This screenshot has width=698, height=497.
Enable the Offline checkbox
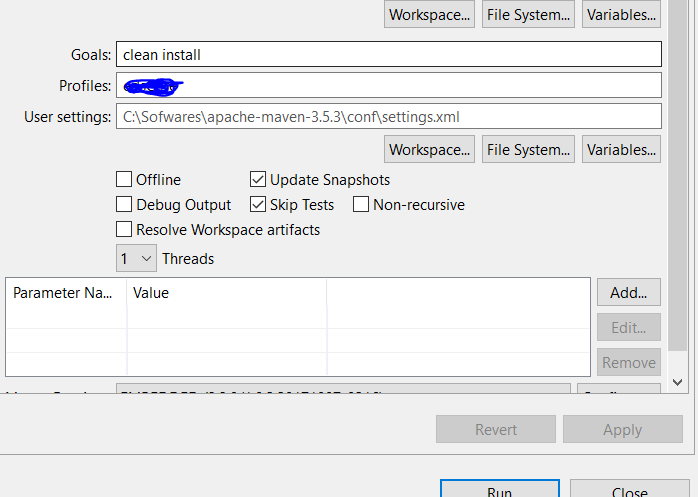coord(124,180)
